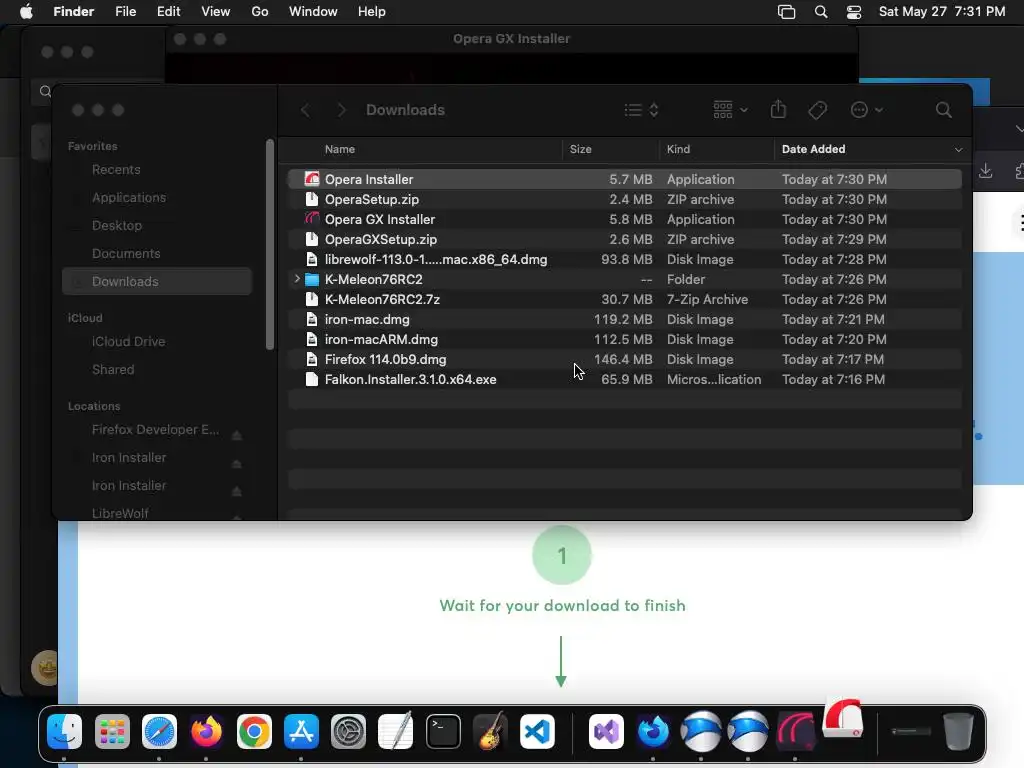Expand the K-Meleon76RC2 folder
This screenshot has height=768, width=1024.
tap(297, 279)
